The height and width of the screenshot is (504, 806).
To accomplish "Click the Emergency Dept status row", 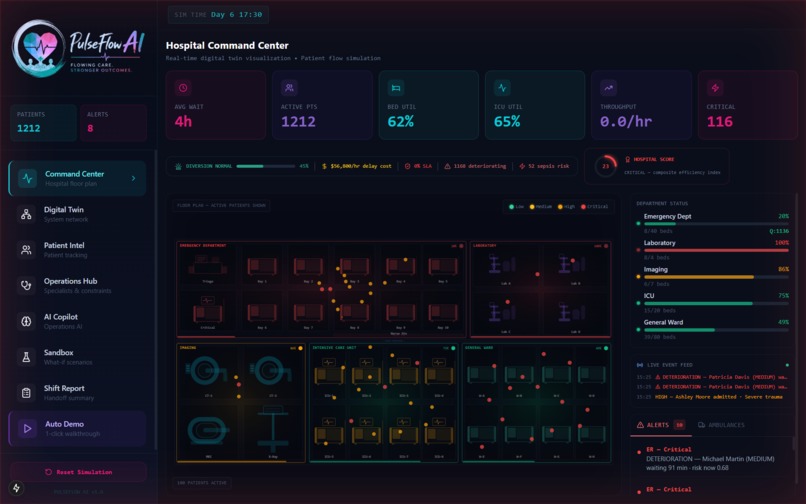I will (713, 224).
